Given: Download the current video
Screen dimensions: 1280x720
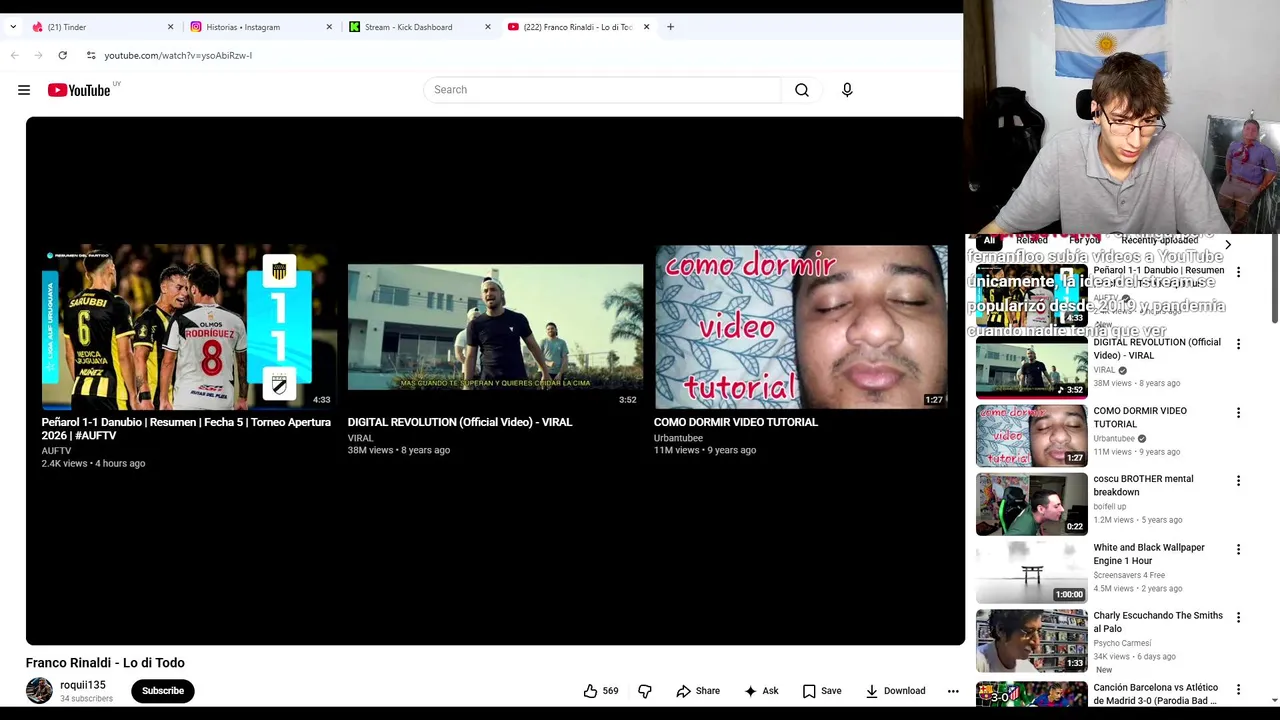Looking at the screenshot, I should click(896, 691).
